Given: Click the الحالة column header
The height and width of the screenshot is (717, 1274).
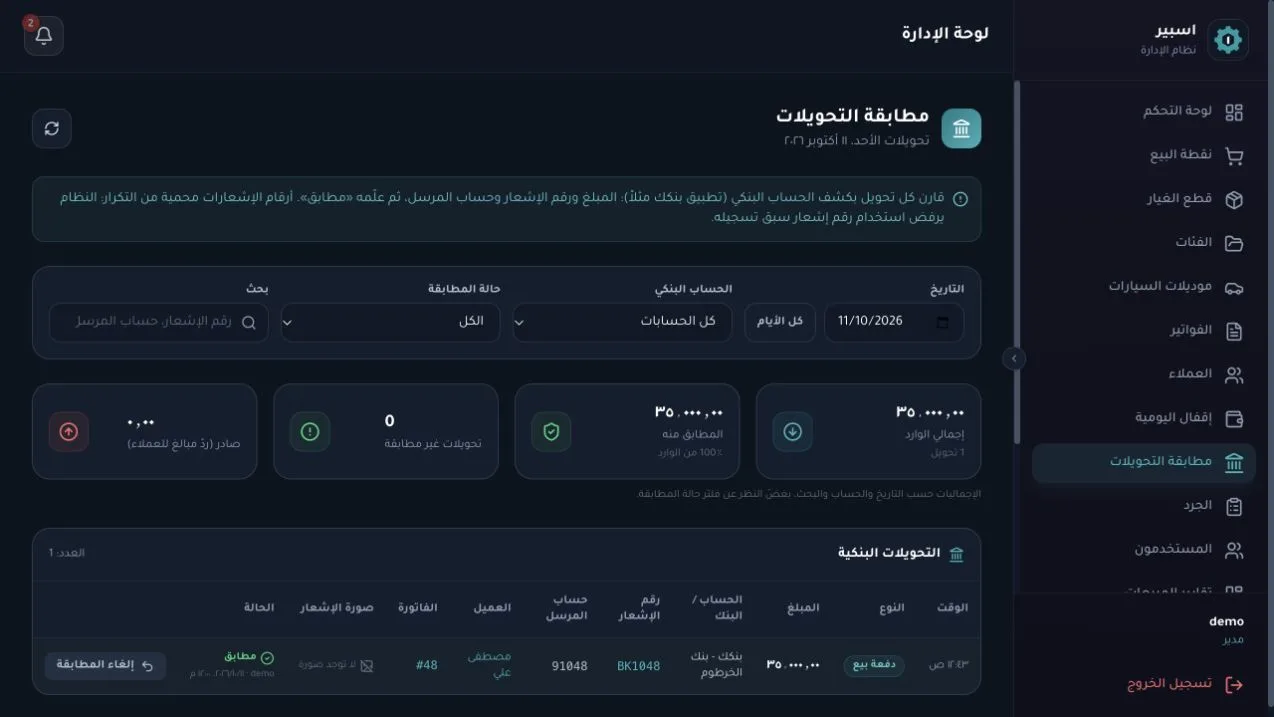Looking at the screenshot, I should tap(258, 609).
